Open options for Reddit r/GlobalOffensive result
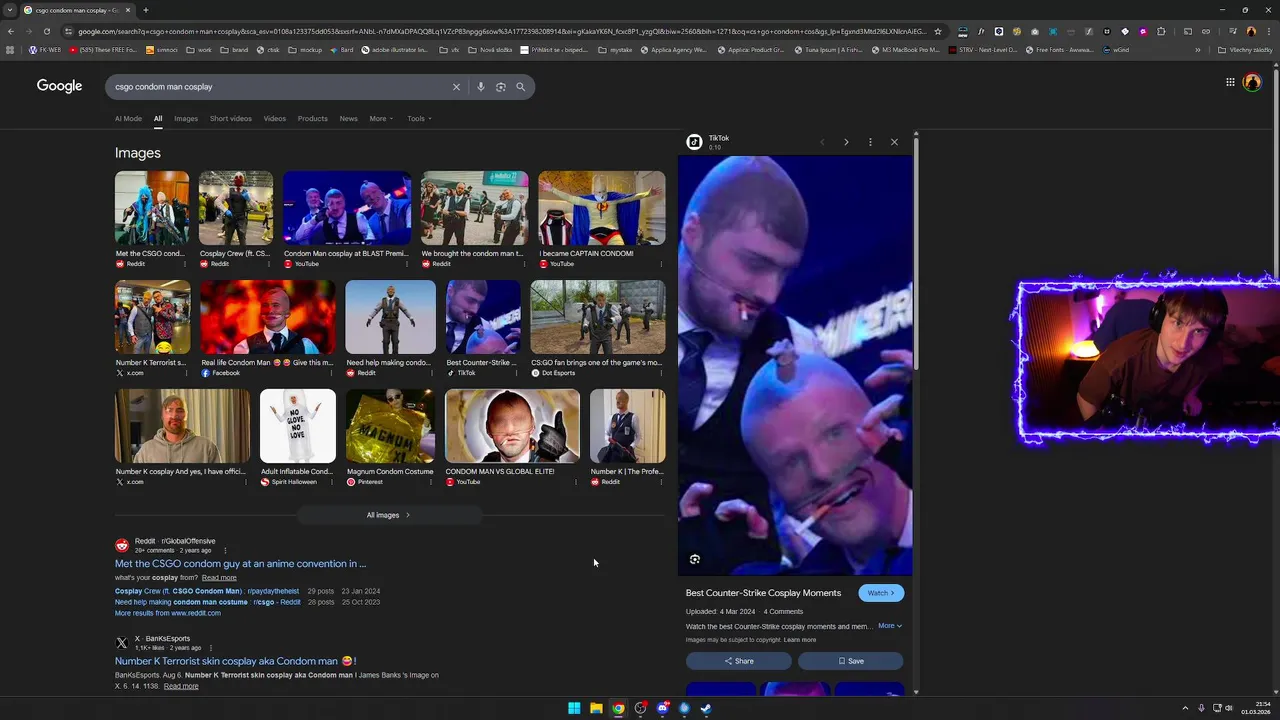 (x=225, y=550)
